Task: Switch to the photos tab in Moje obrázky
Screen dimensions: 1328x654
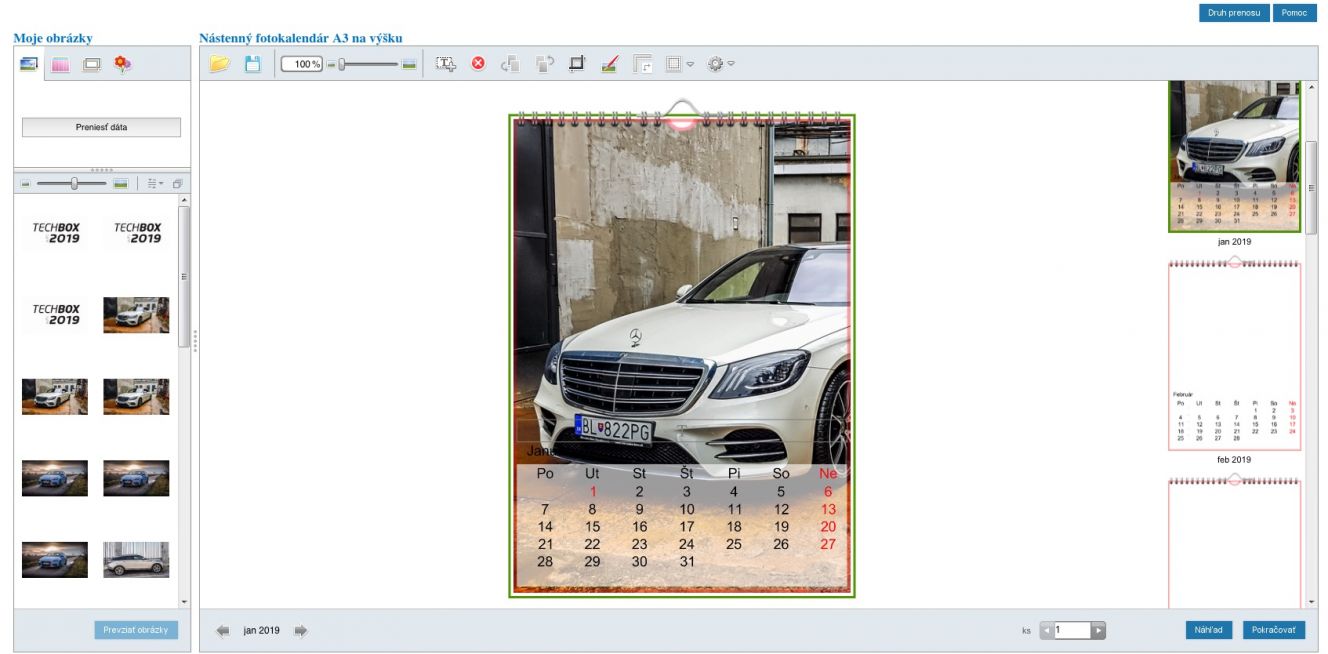Action: tap(28, 64)
